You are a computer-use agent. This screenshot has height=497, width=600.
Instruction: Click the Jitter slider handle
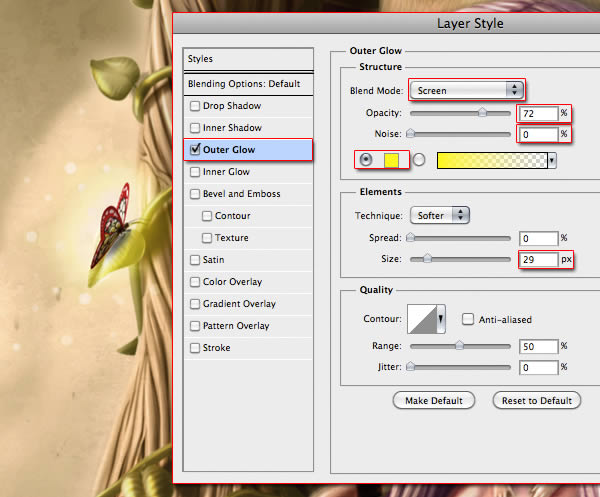(410, 367)
